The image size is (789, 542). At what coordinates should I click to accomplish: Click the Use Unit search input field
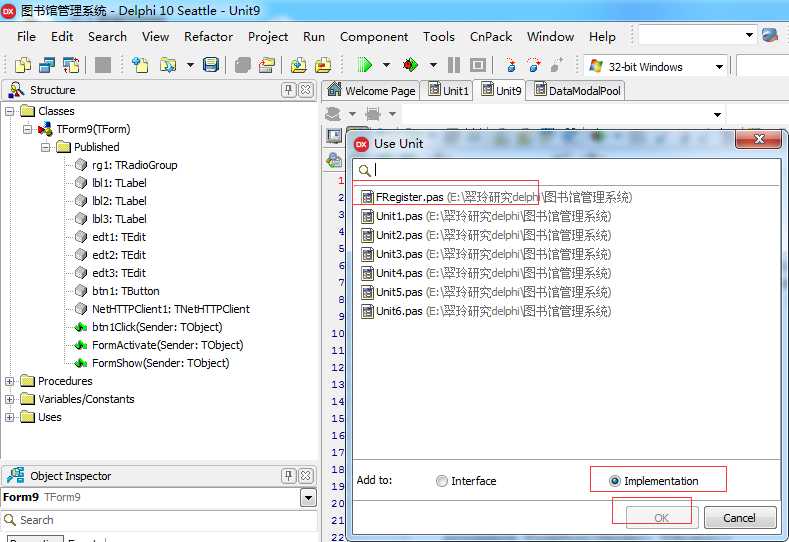point(567,171)
